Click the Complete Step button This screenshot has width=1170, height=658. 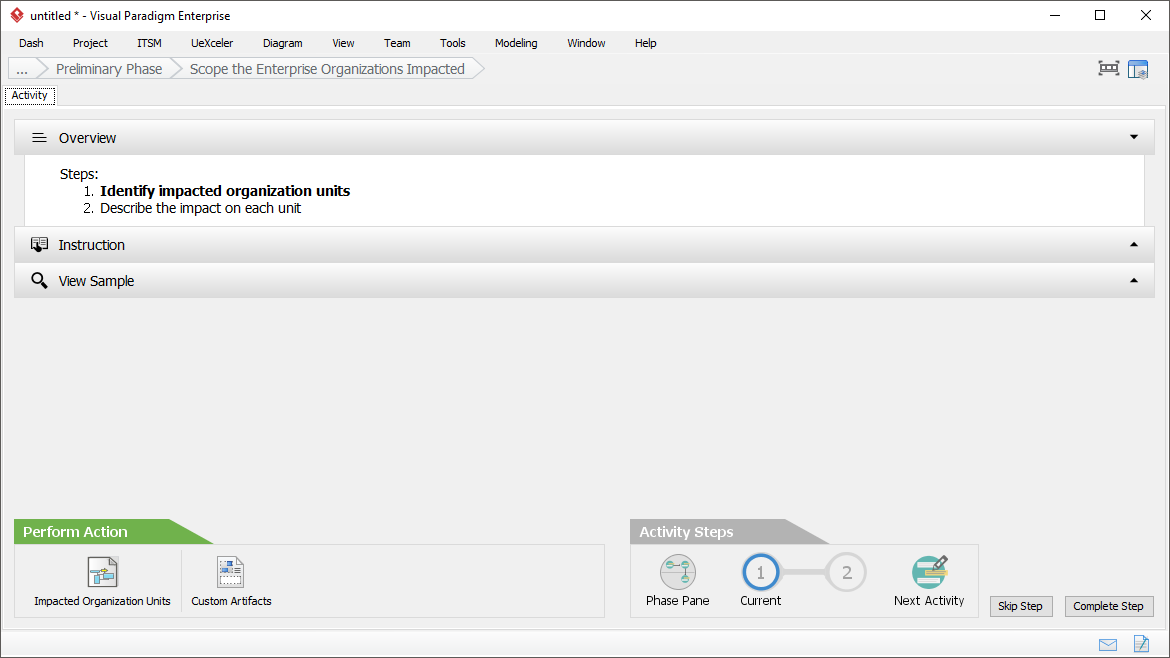1109,606
